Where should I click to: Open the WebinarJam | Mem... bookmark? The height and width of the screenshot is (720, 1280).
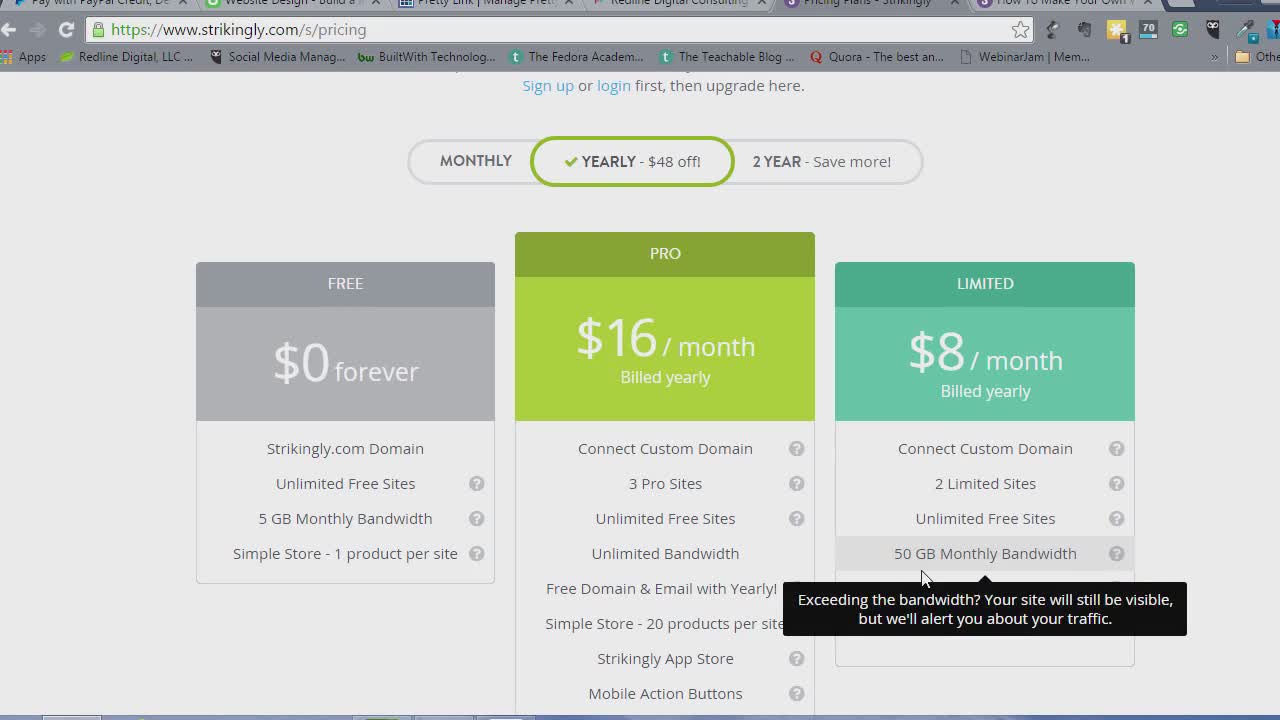[1025, 57]
